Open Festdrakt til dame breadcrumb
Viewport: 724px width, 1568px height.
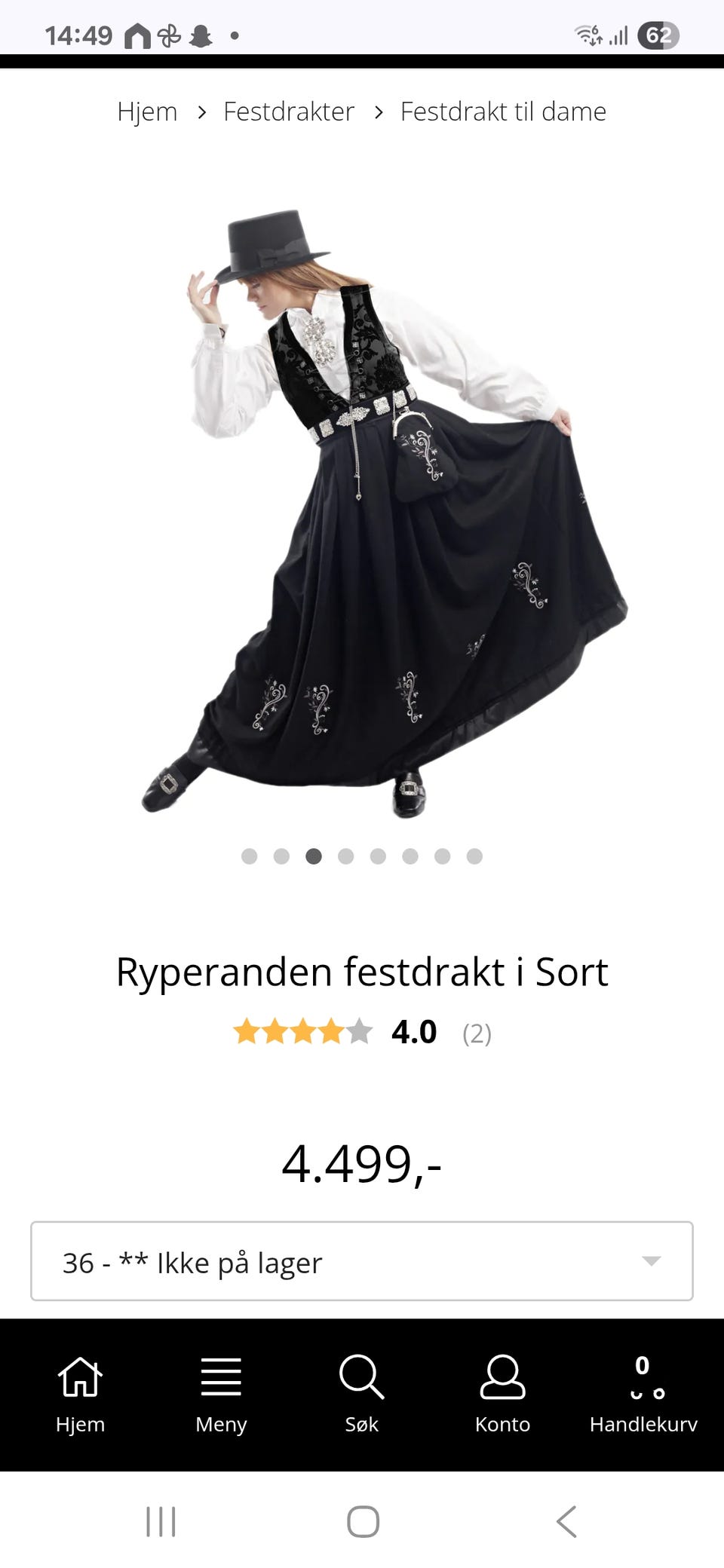(503, 112)
